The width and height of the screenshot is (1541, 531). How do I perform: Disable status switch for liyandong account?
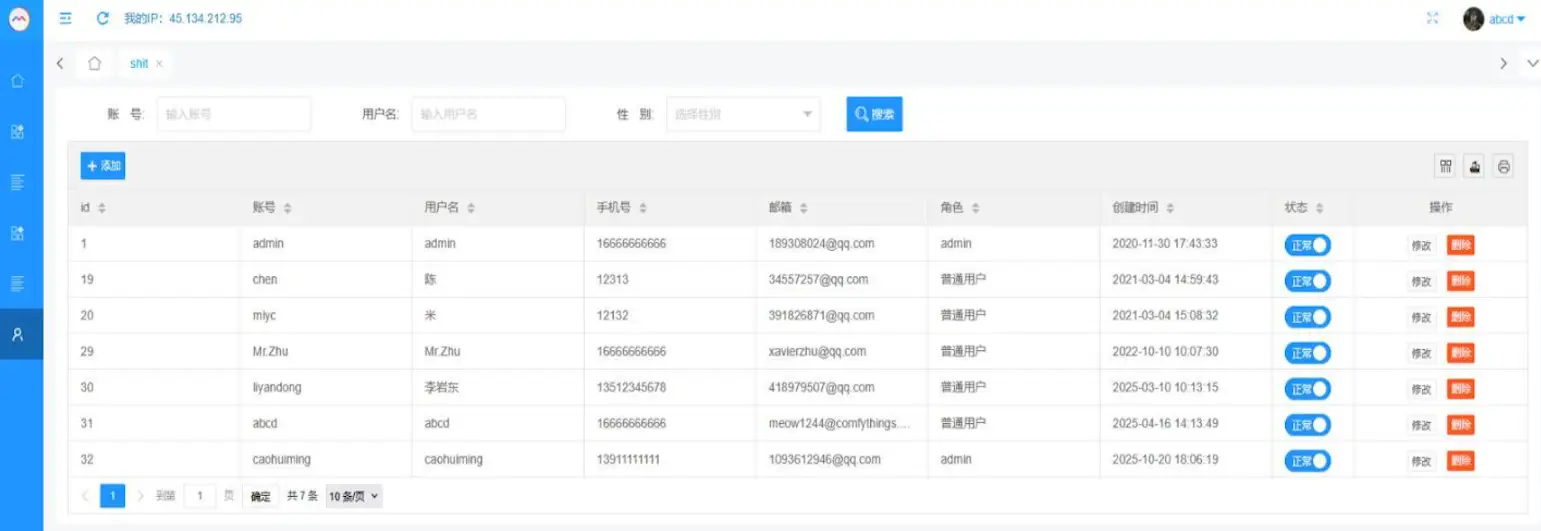(1307, 389)
